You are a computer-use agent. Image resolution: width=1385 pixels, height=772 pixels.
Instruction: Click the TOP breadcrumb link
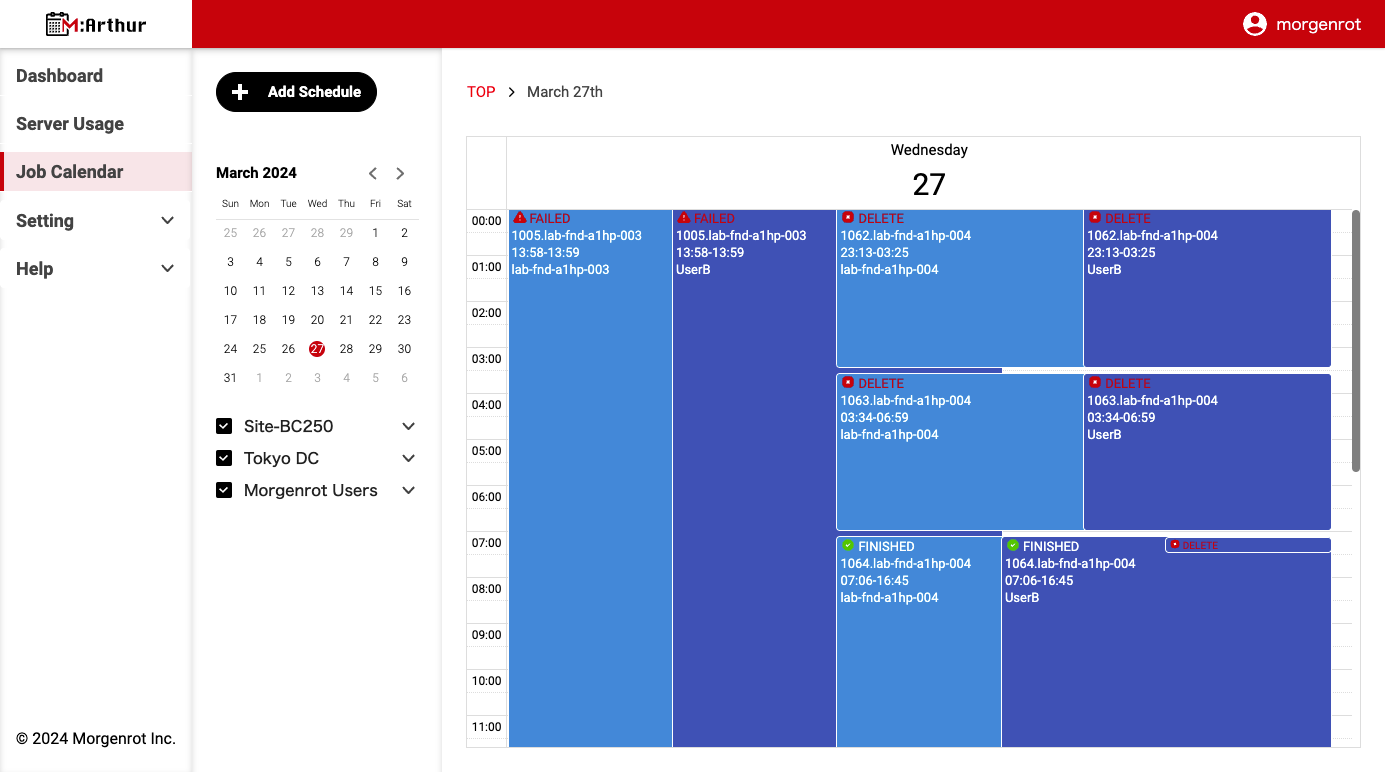click(481, 92)
